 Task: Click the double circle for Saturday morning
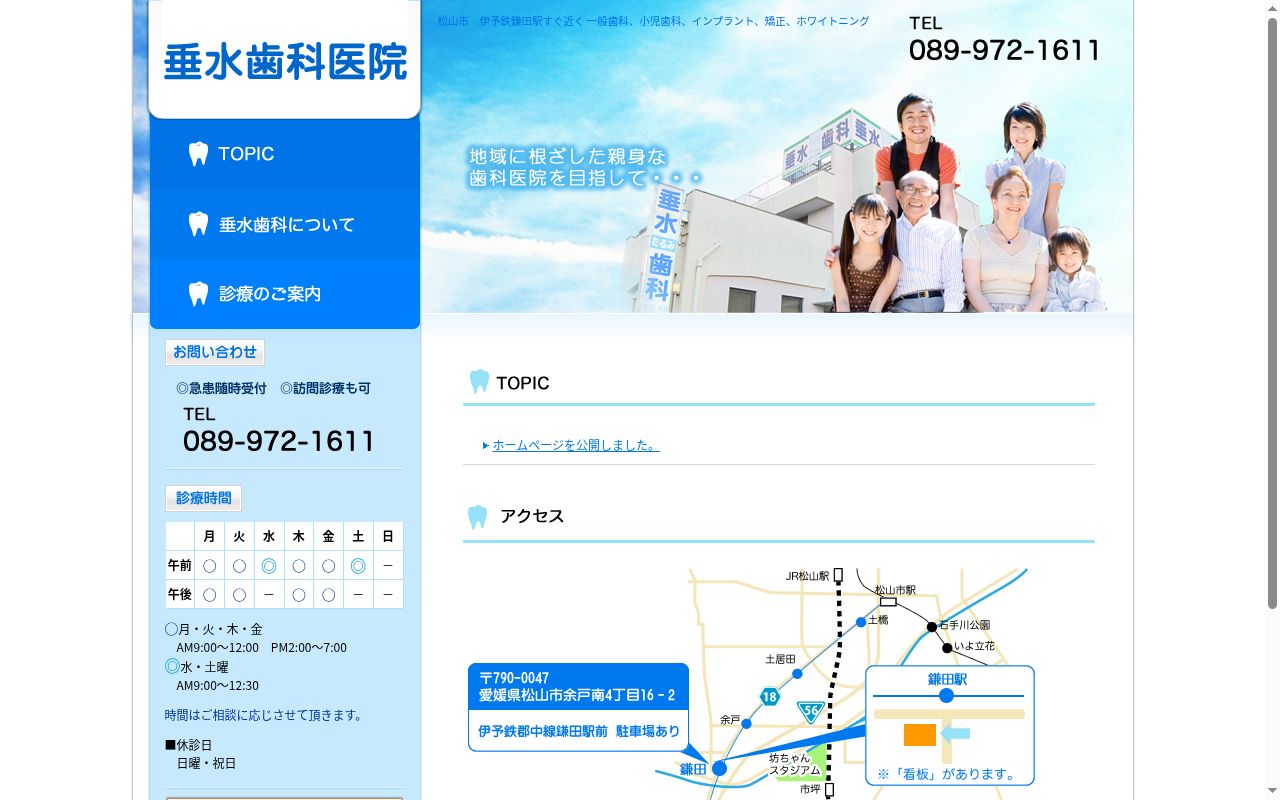click(358, 566)
